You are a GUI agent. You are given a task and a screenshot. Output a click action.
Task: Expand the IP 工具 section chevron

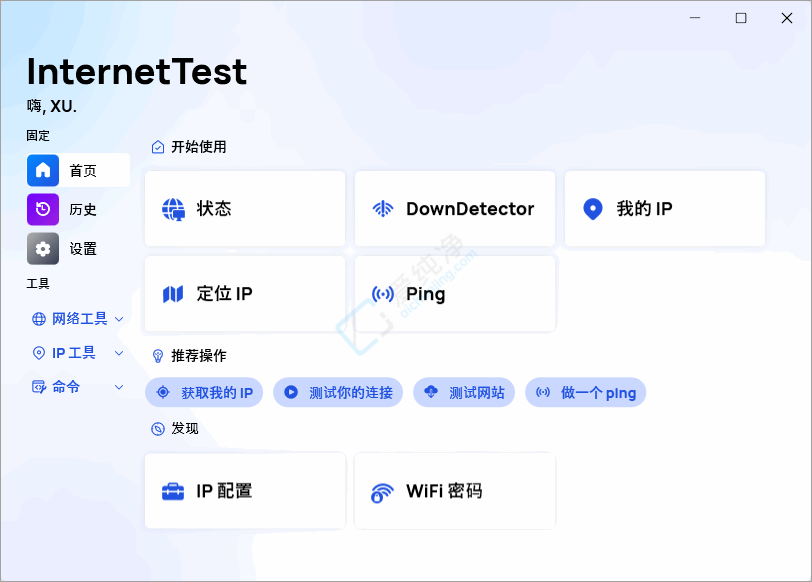point(119,353)
